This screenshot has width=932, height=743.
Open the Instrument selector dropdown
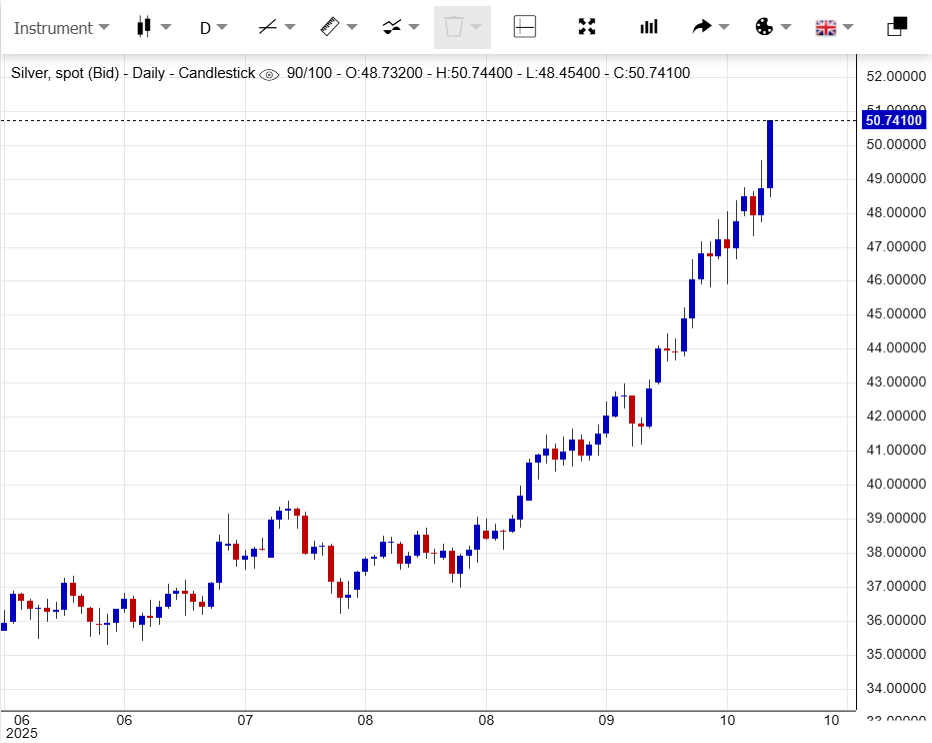(x=61, y=28)
